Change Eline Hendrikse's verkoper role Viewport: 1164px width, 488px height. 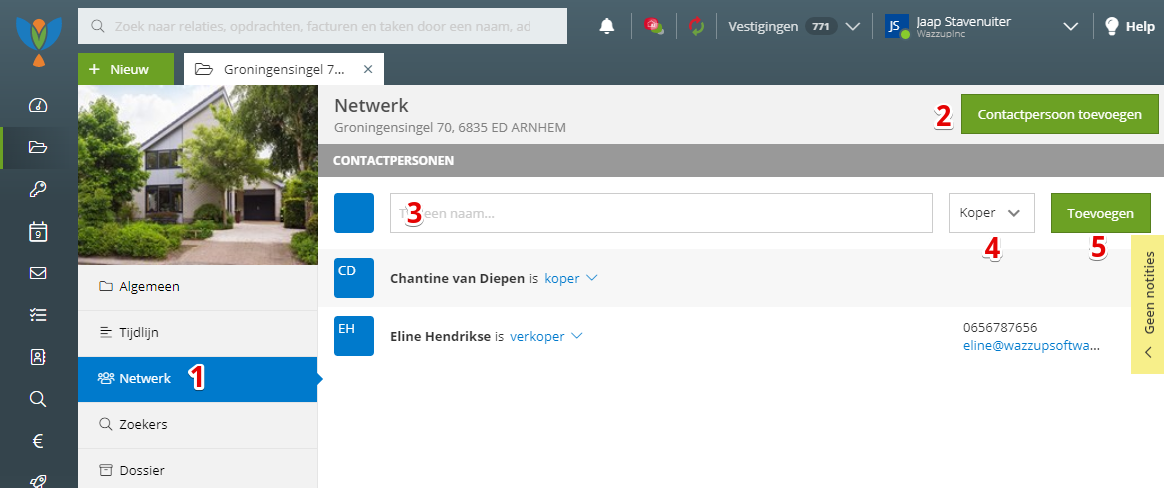pos(546,336)
